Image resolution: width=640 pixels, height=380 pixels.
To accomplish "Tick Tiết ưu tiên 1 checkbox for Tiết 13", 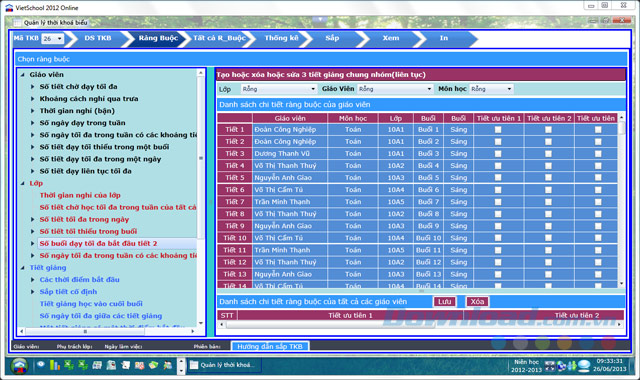I will pos(498,274).
